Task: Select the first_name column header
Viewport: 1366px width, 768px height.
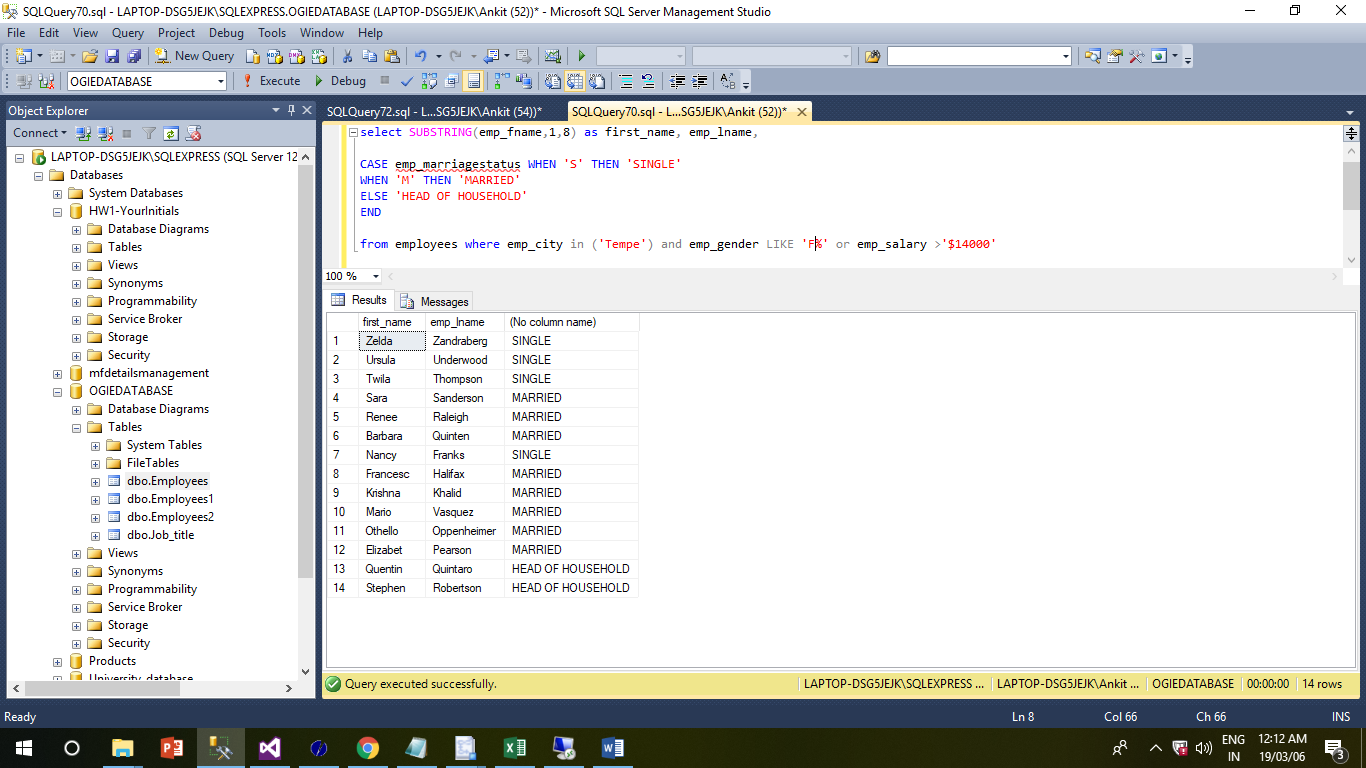Action: click(x=392, y=322)
